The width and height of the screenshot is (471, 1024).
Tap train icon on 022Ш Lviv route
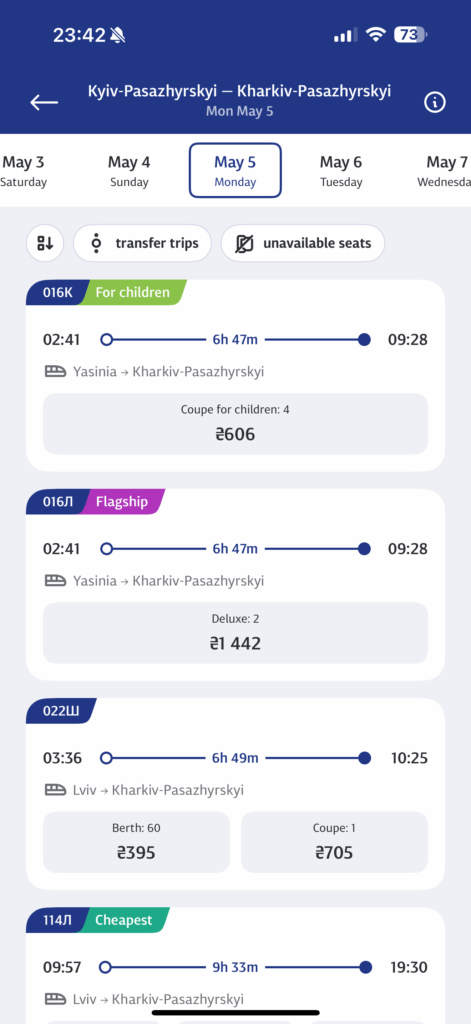coord(56,790)
